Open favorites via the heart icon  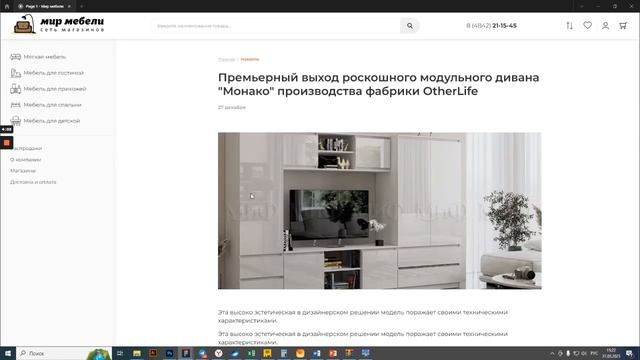587,25
